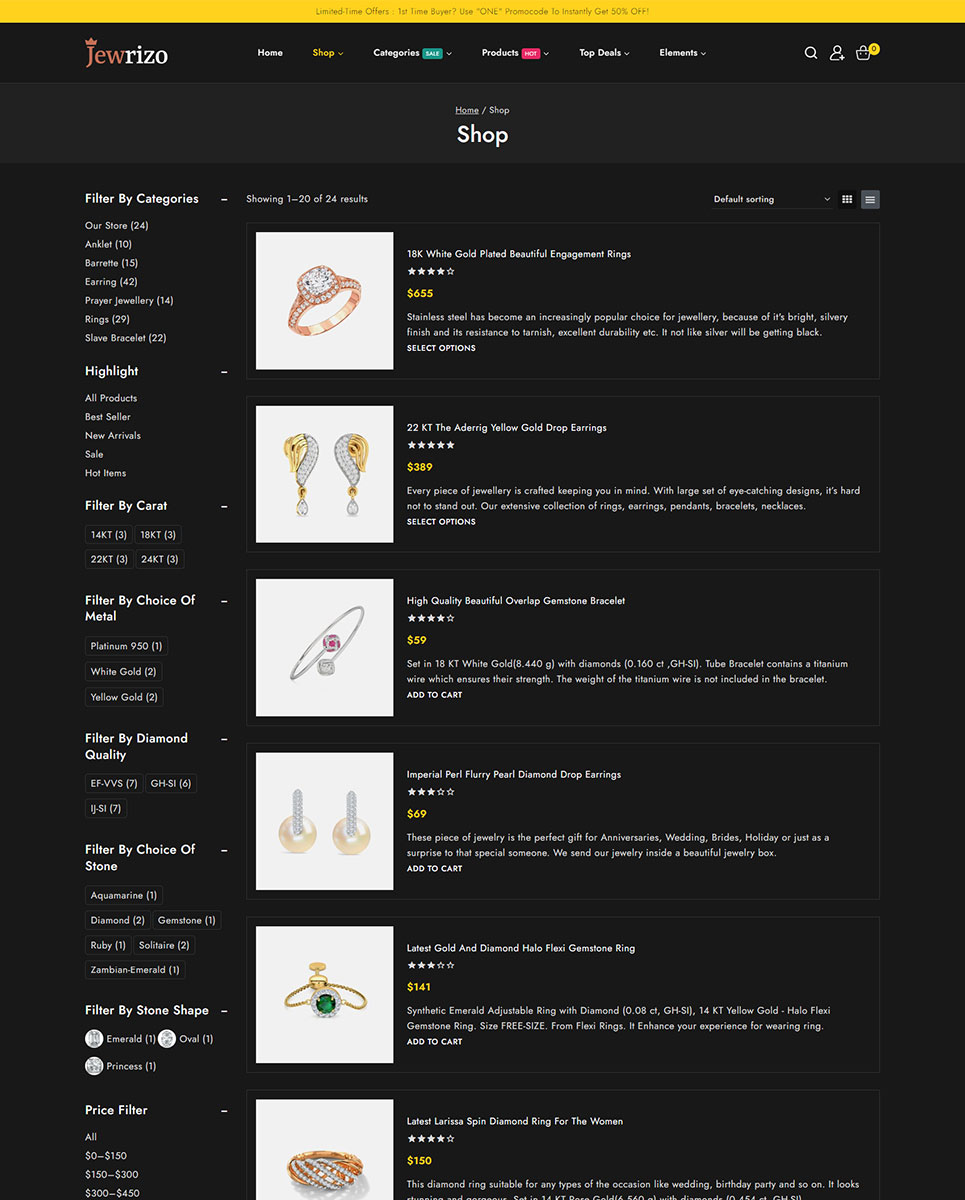Switch to list view layout
965x1200 pixels.
point(870,199)
